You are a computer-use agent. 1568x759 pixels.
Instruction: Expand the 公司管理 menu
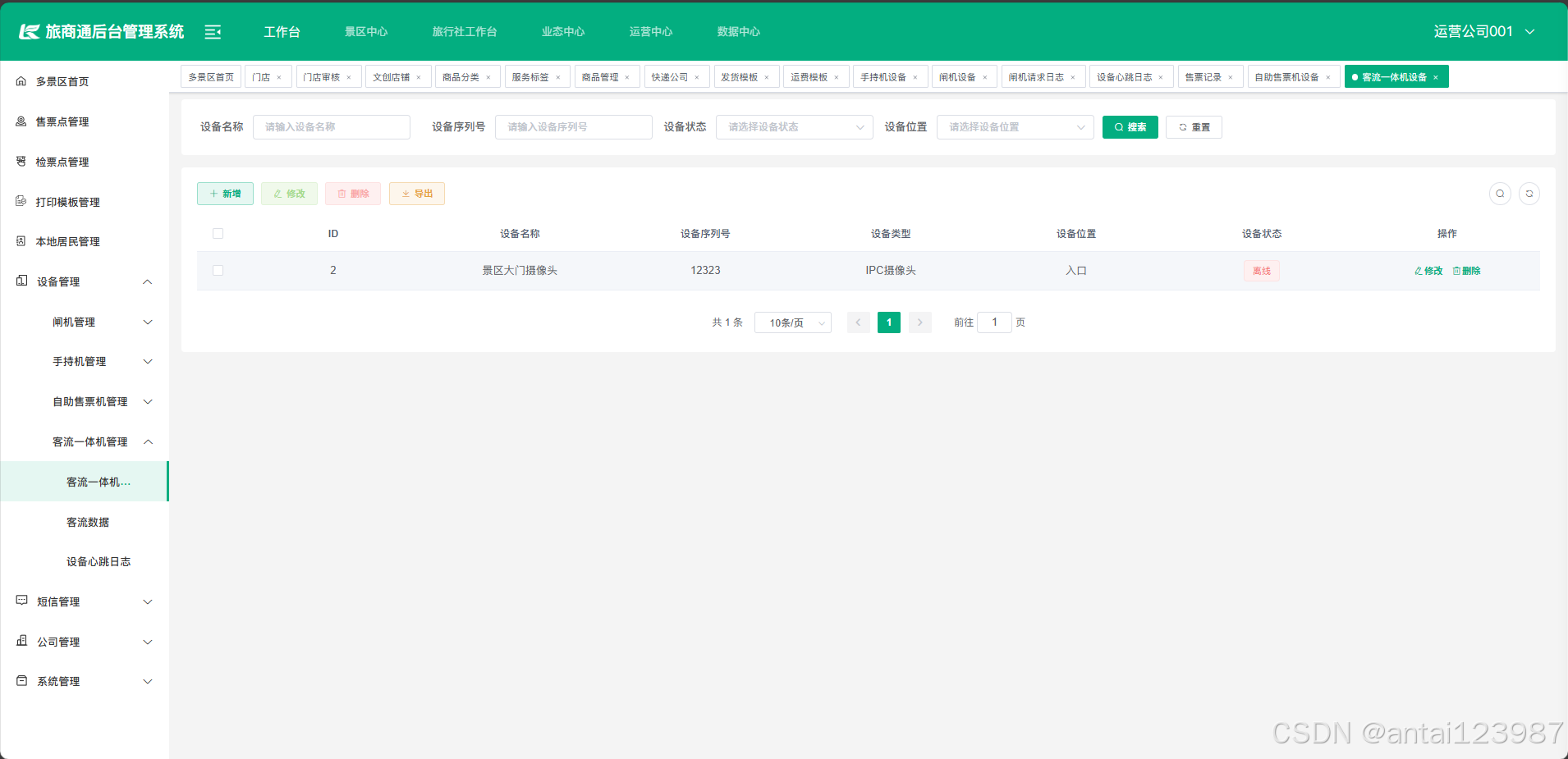(148, 642)
